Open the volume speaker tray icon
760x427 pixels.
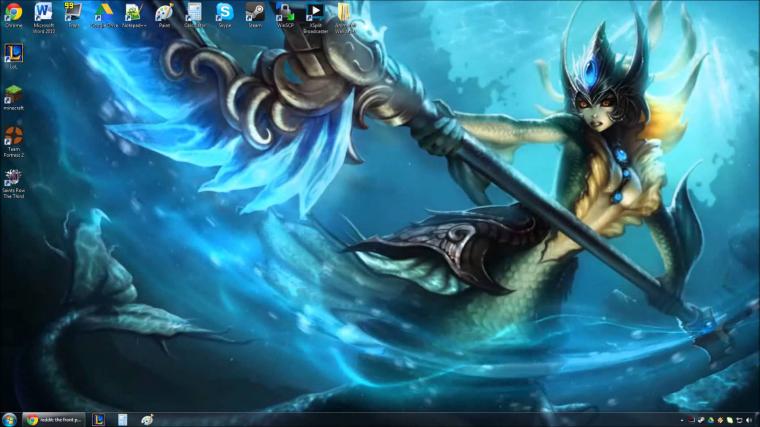point(749,420)
